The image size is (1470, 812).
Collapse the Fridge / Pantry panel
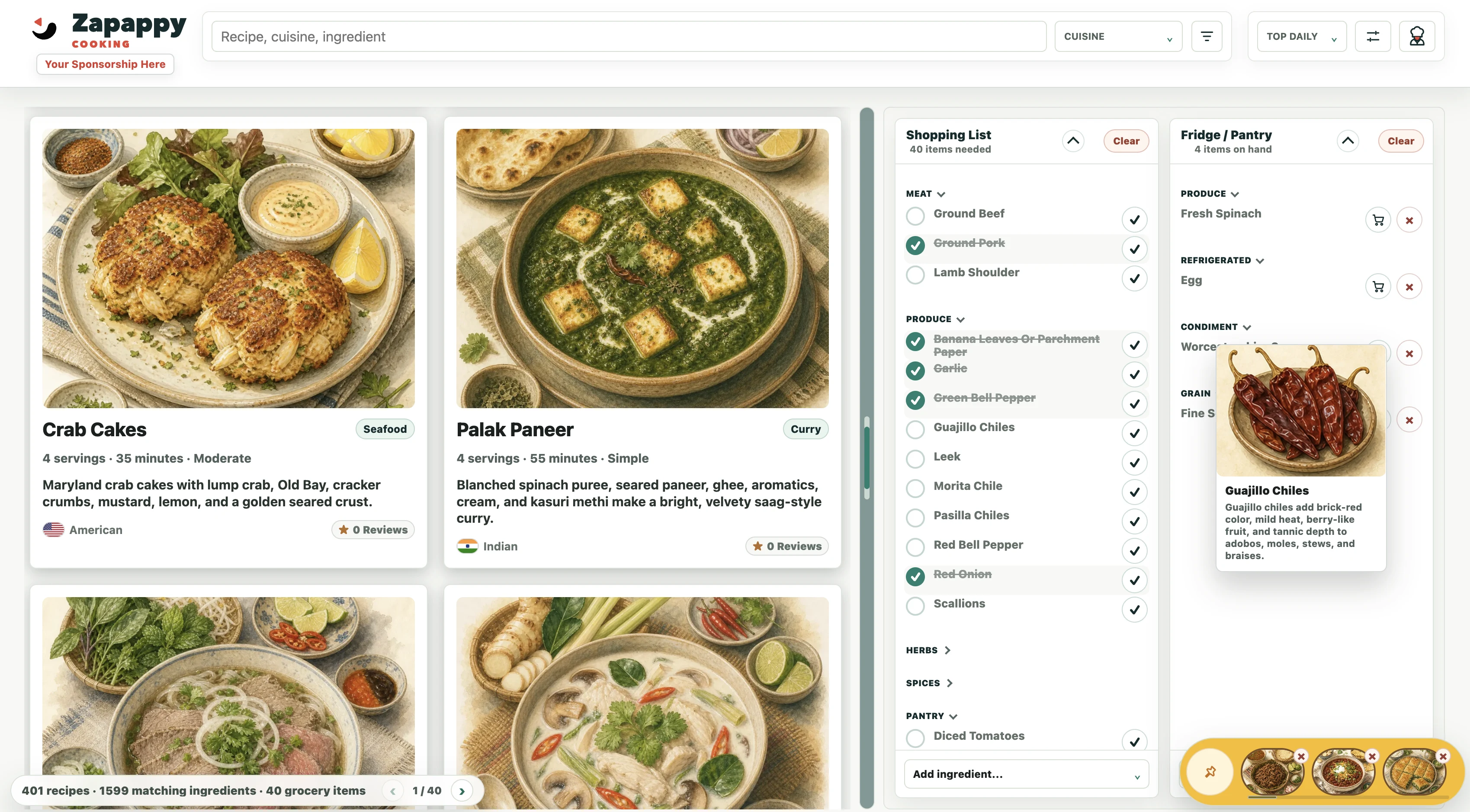click(1347, 141)
